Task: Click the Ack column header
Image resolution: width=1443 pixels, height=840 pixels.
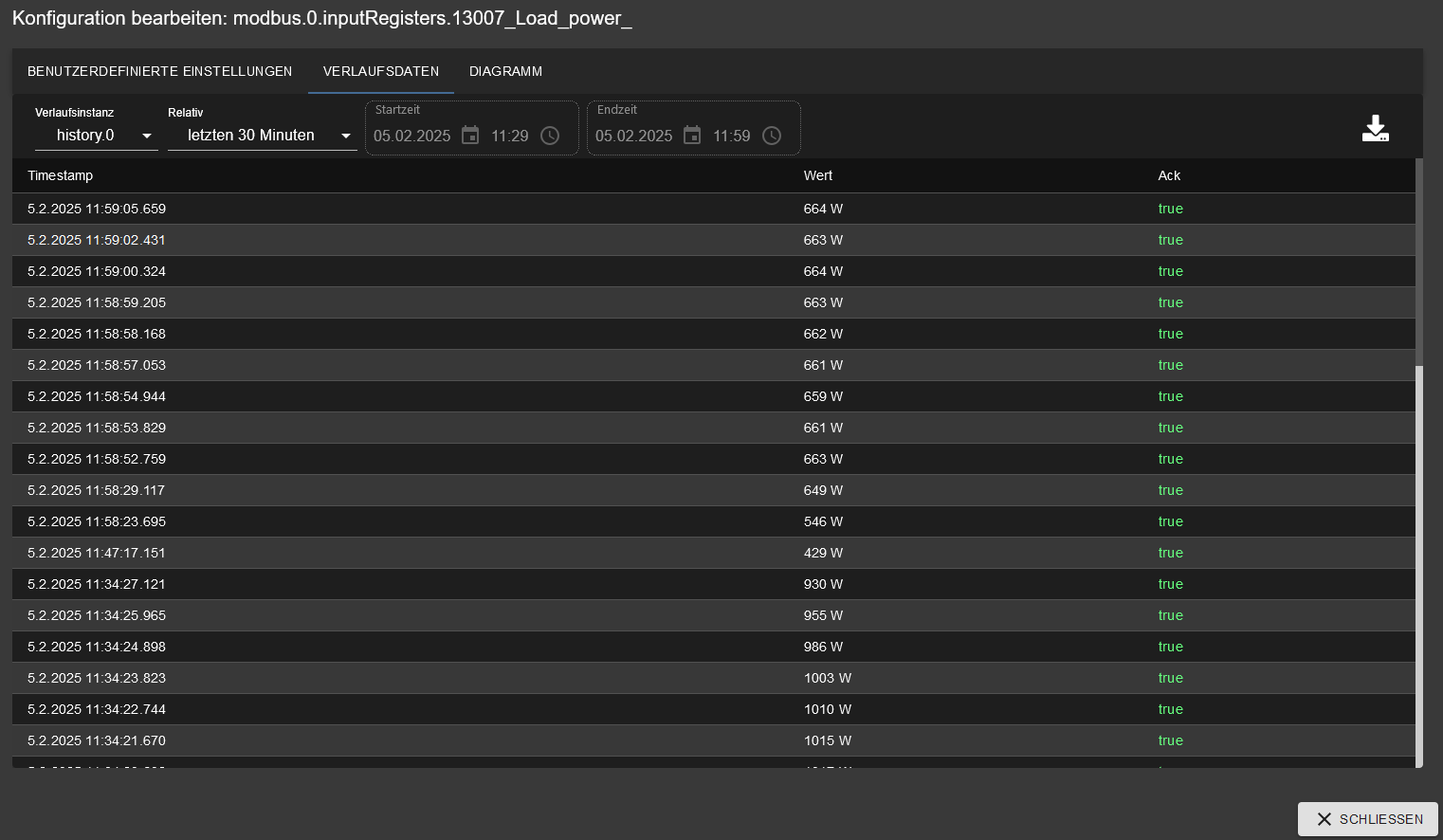Action: (1169, 175)
